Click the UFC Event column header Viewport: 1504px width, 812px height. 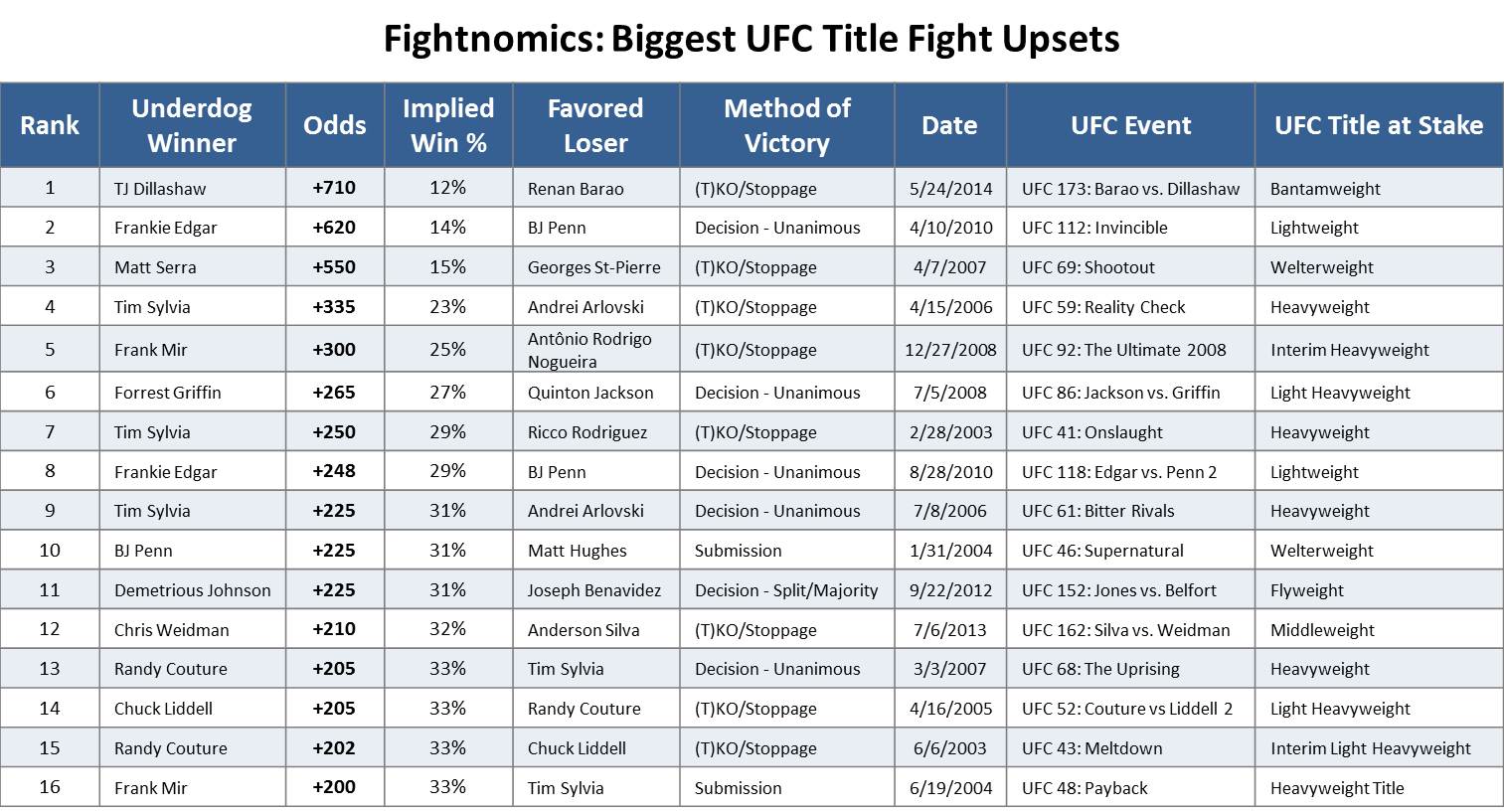pyautogui.click(x=1130, y=125)
